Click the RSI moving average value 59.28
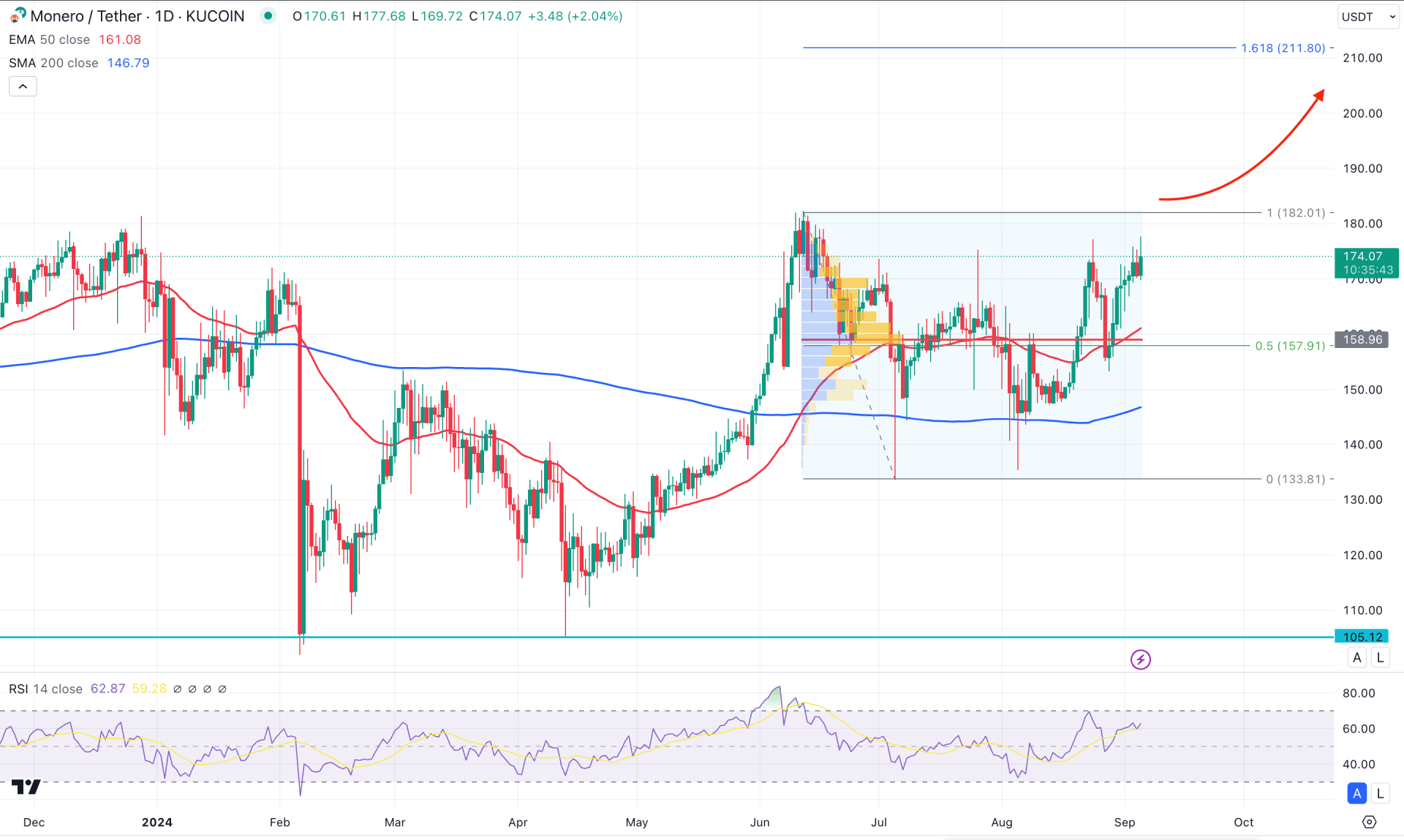 [149, 689]
